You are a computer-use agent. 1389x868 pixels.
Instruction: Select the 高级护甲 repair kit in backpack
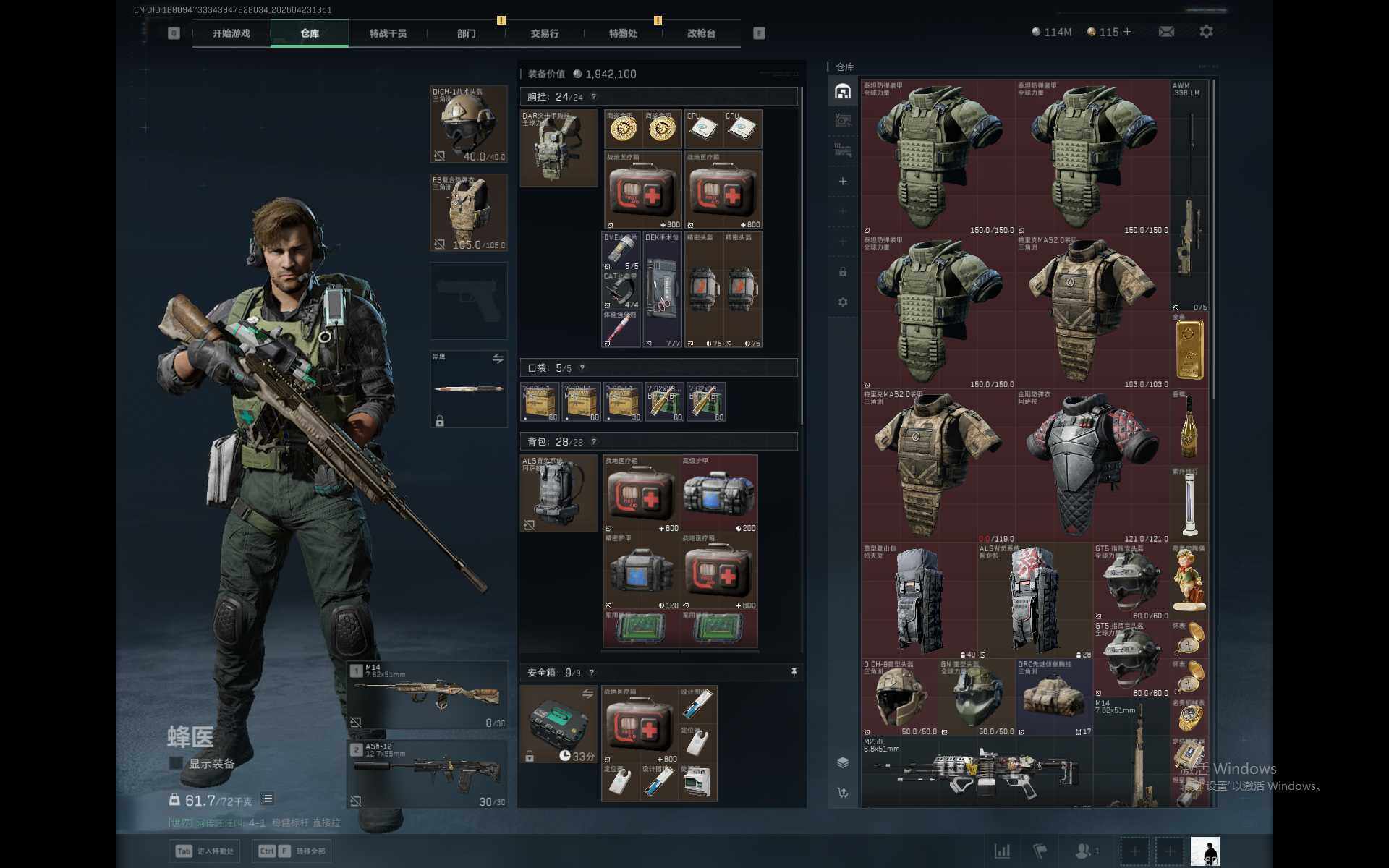tap(718, 494)
